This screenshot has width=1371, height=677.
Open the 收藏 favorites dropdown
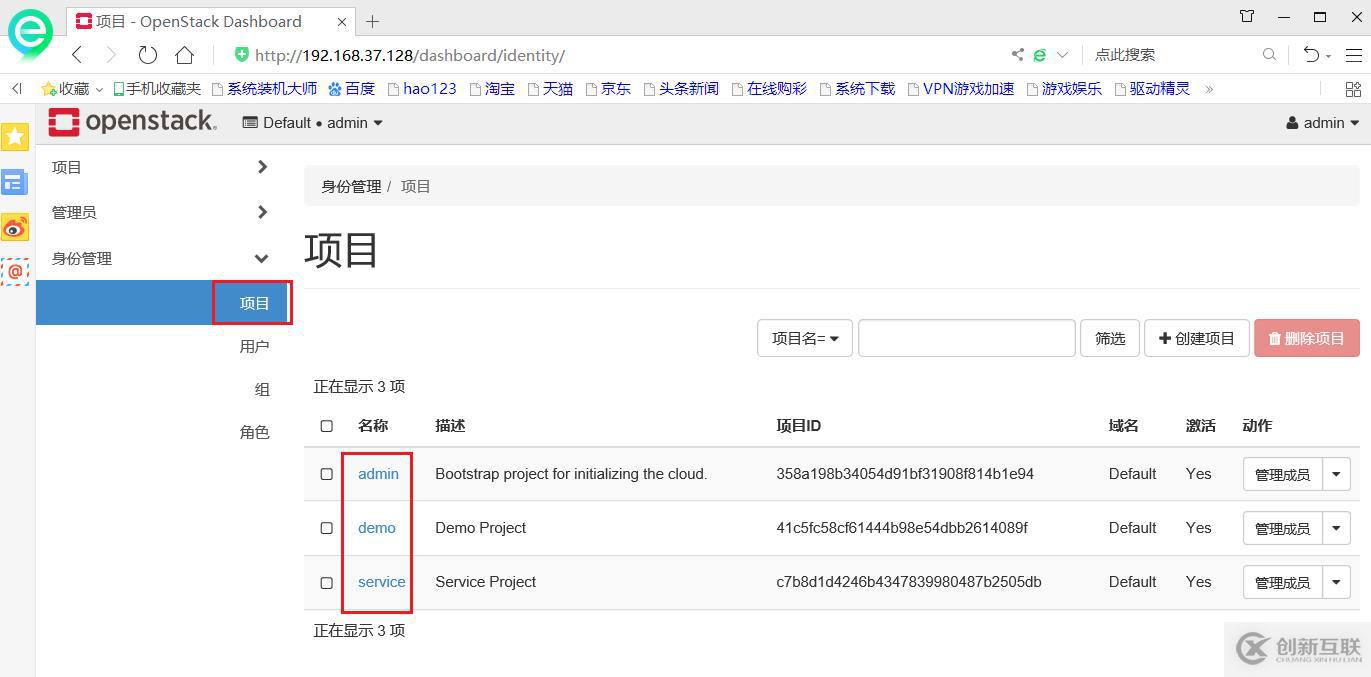click(72, 89)
